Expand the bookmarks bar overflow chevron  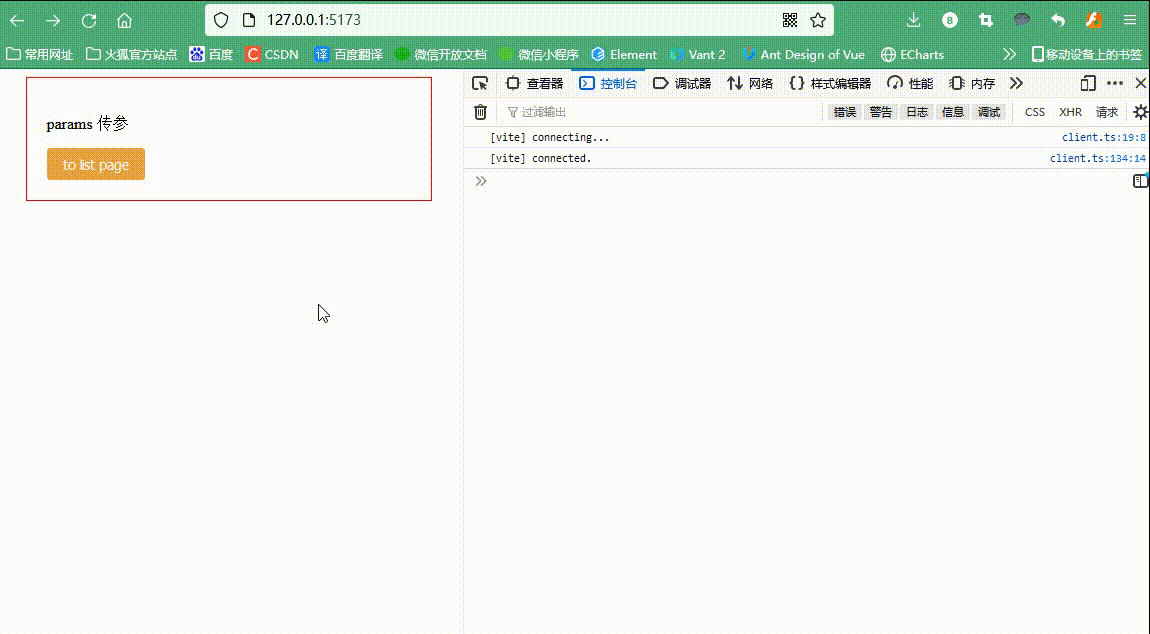1008,54
